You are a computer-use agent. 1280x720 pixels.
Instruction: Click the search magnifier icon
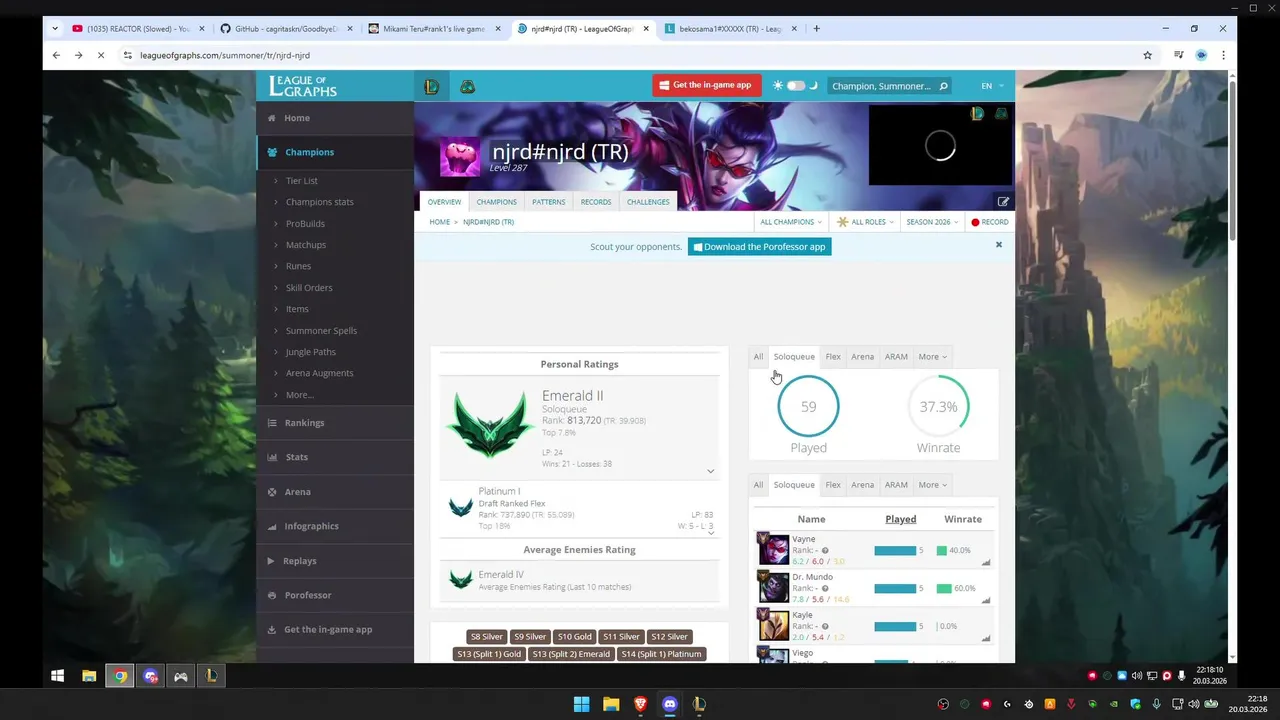[x=942, y=86]
